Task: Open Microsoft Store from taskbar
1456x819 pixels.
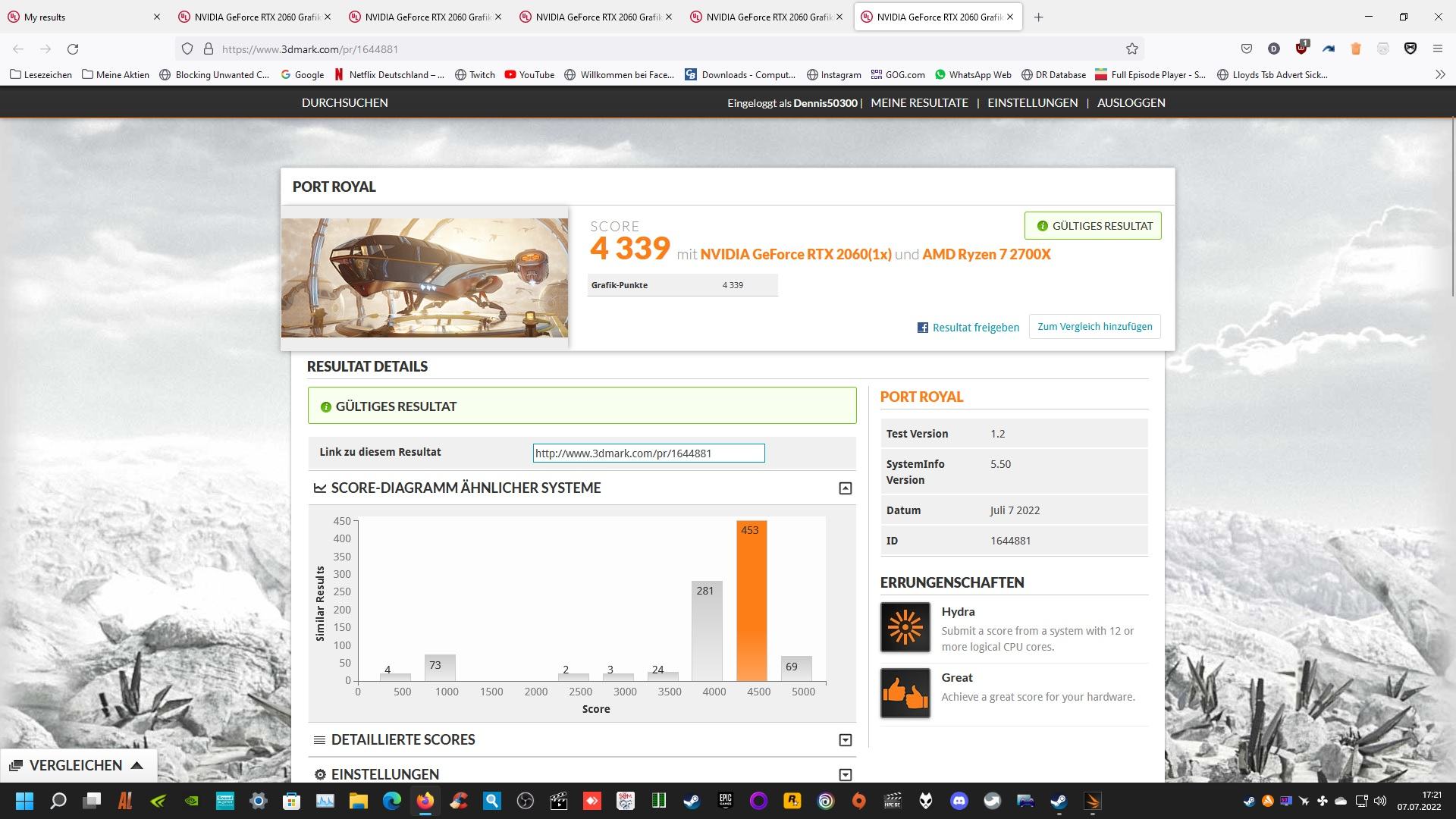Action: pyautogui.click(x=291, y=801)
